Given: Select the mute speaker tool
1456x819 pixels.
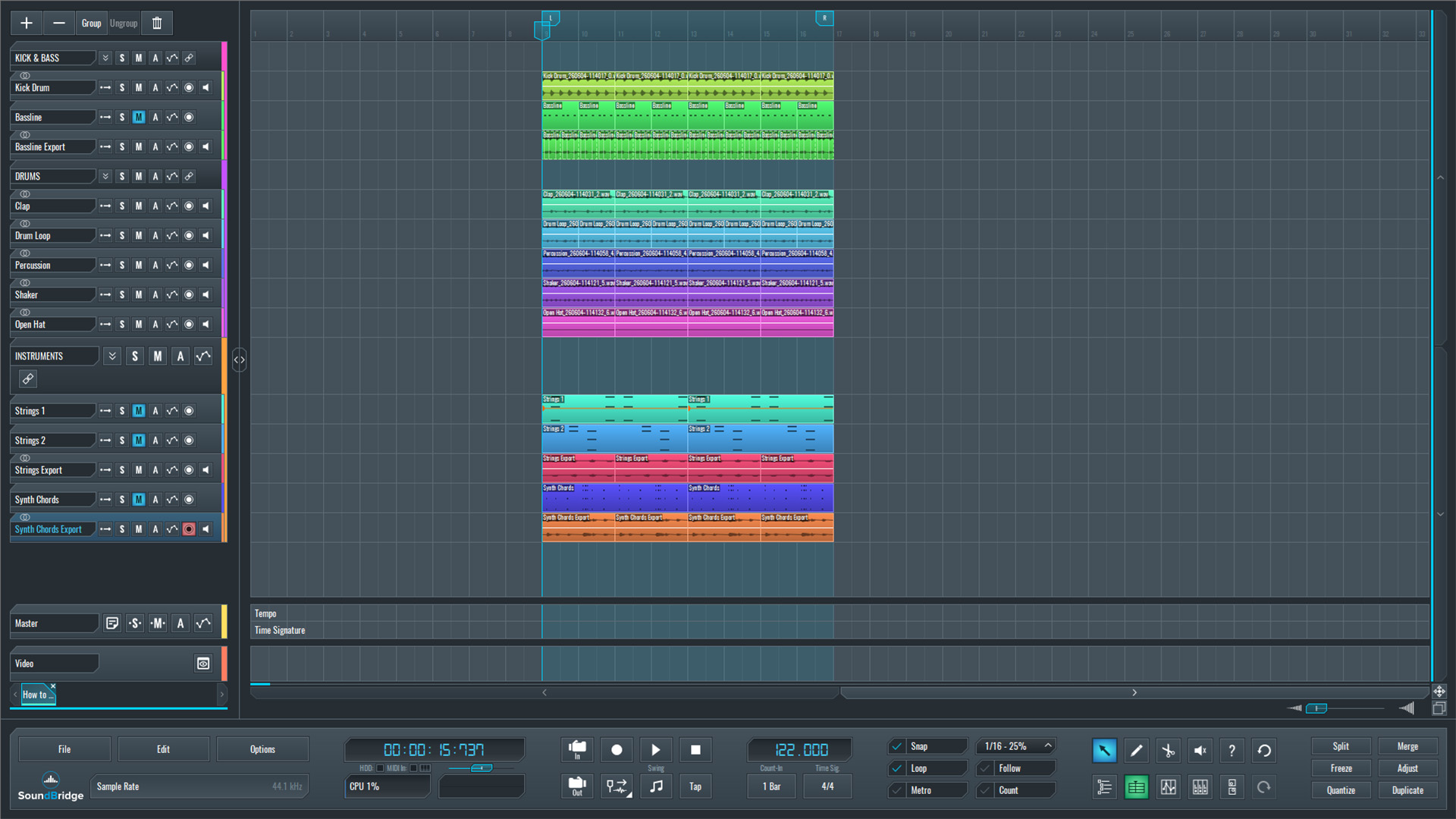Looking at the screenshot, I should (x=1200, y=751).
